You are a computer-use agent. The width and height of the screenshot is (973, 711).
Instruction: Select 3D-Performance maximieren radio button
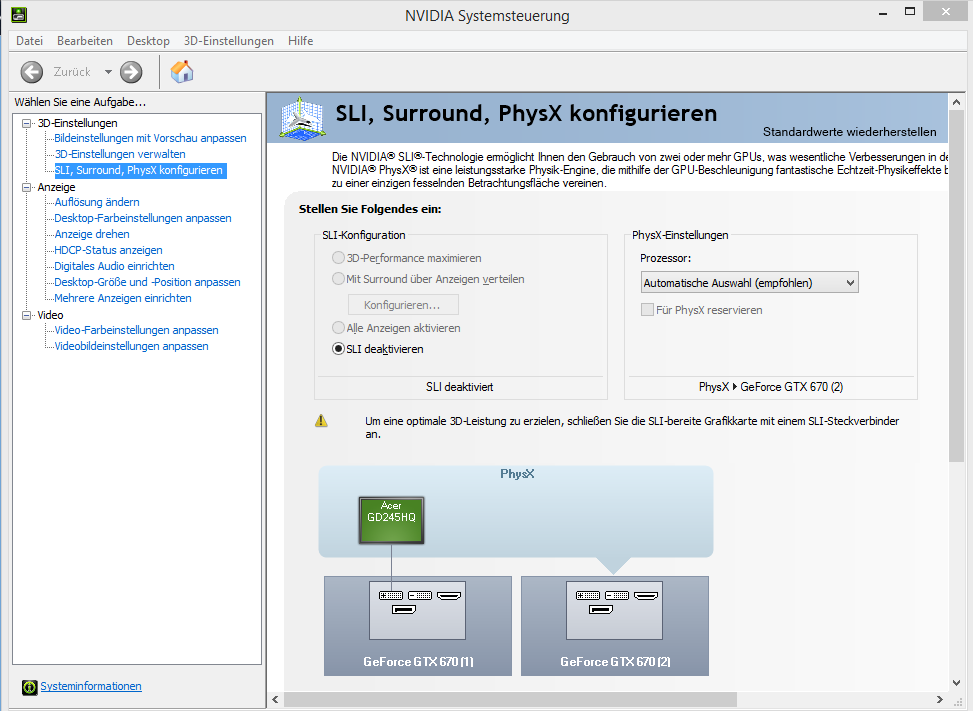click(x=338, y=257)
